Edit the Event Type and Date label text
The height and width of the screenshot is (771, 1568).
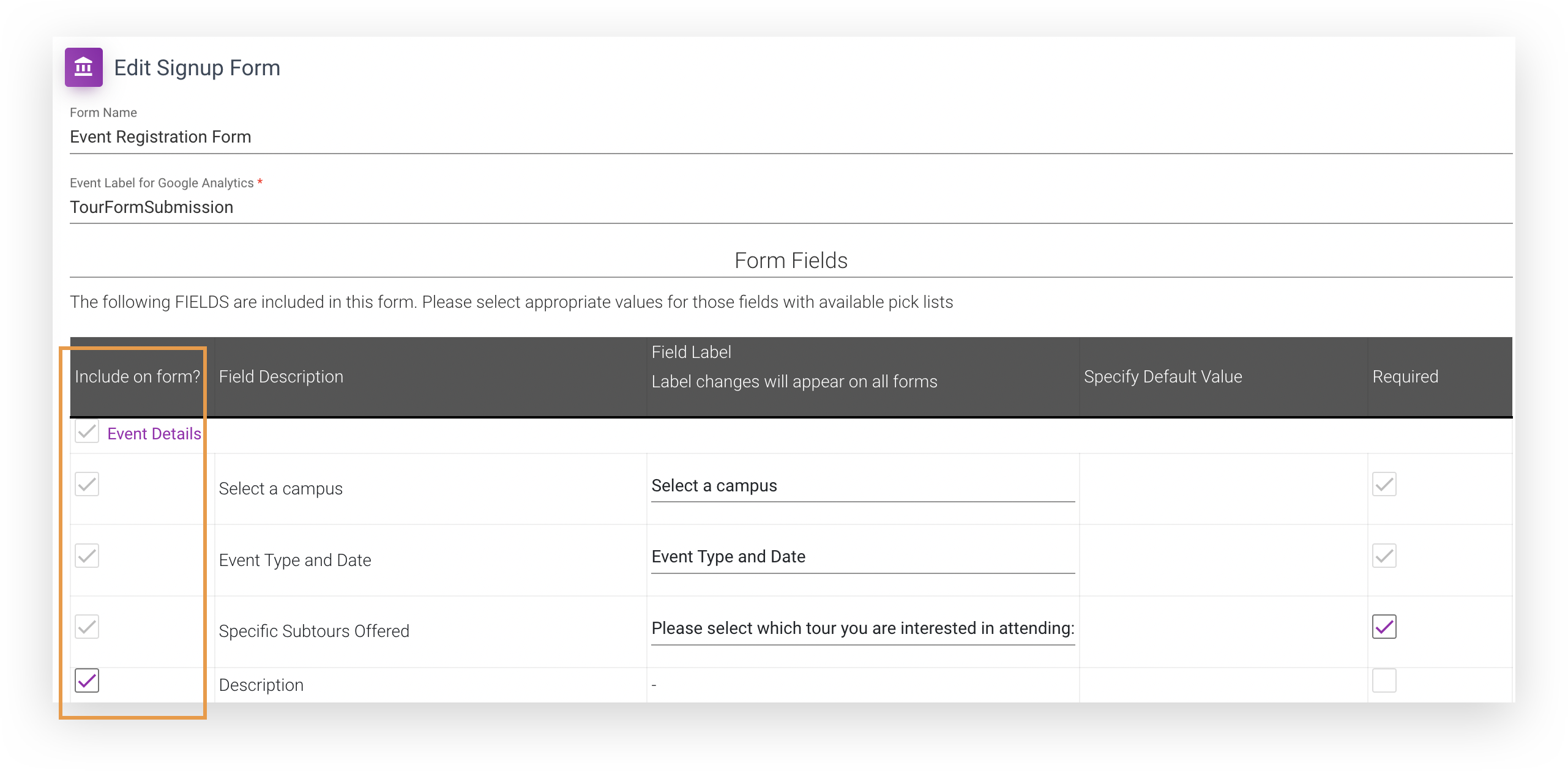pos(857,557)
